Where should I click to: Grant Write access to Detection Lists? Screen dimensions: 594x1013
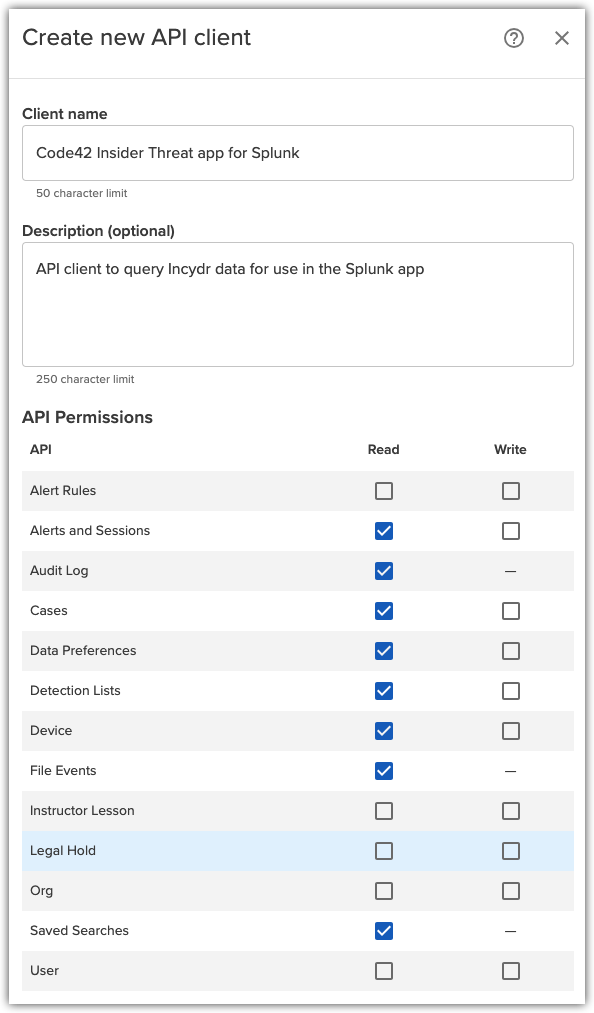[x=511, y=690]
